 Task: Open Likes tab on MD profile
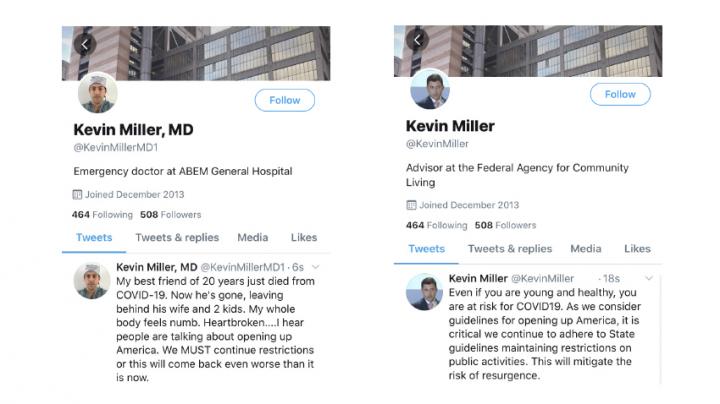click(304, 238)
